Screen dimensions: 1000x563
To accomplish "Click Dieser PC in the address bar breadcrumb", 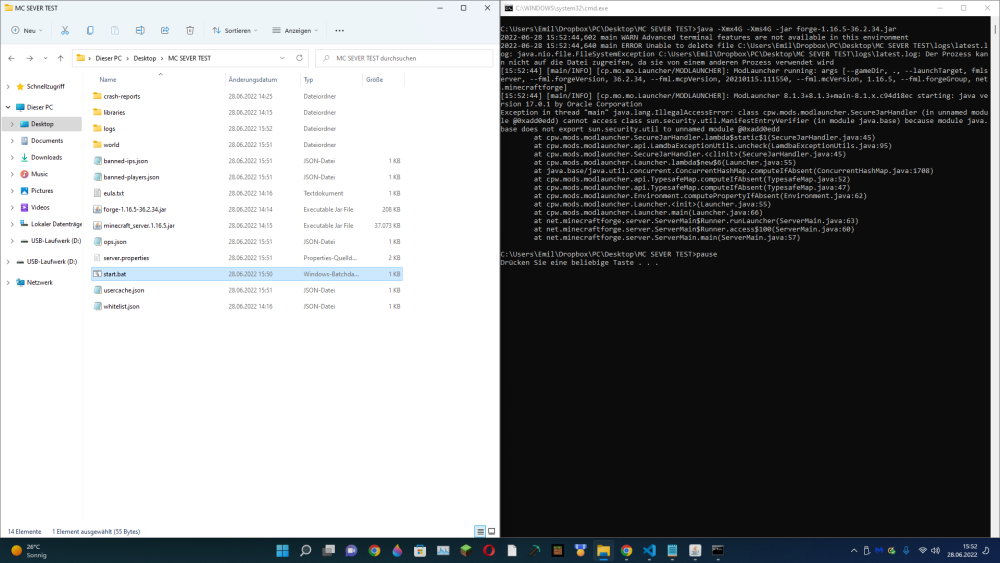I will pyautogui.click(x=108, y=58).
